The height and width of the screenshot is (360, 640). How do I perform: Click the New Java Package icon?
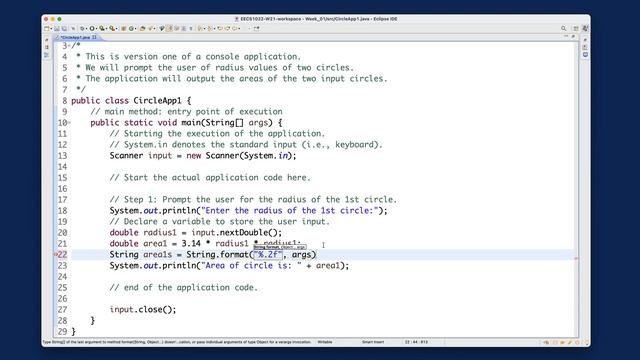[124, 29]
